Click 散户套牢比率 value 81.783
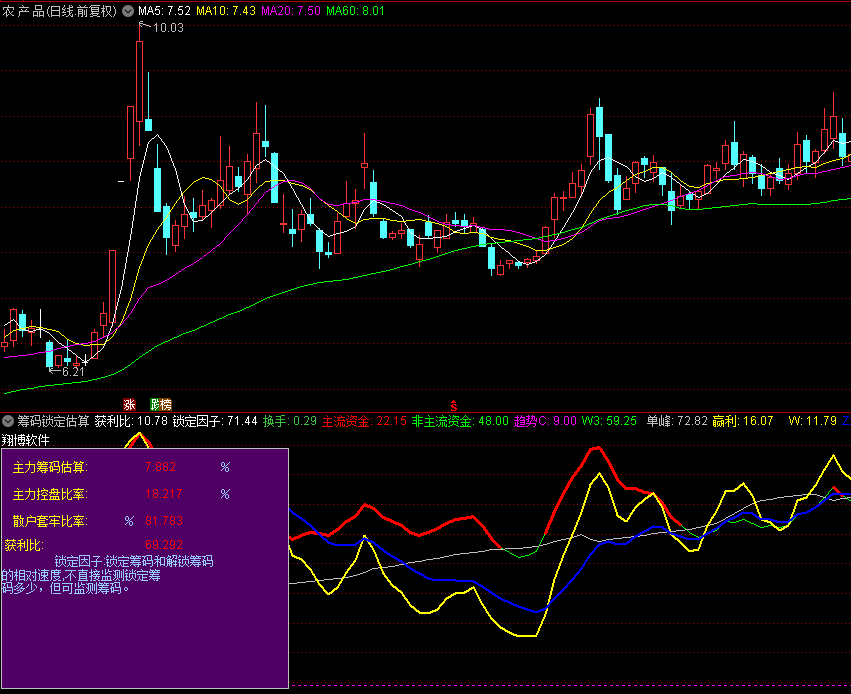The image size is (851, 694). point(163,521)
